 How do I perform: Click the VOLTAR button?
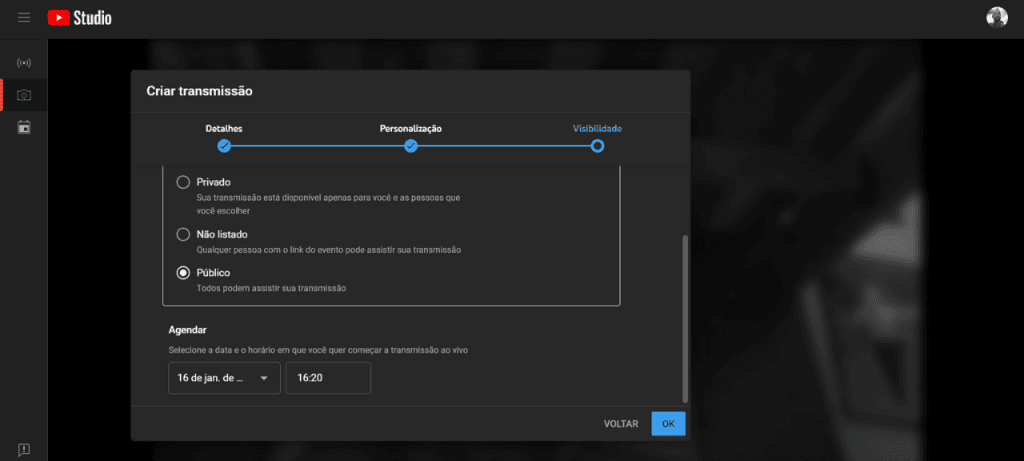(621, 424)
